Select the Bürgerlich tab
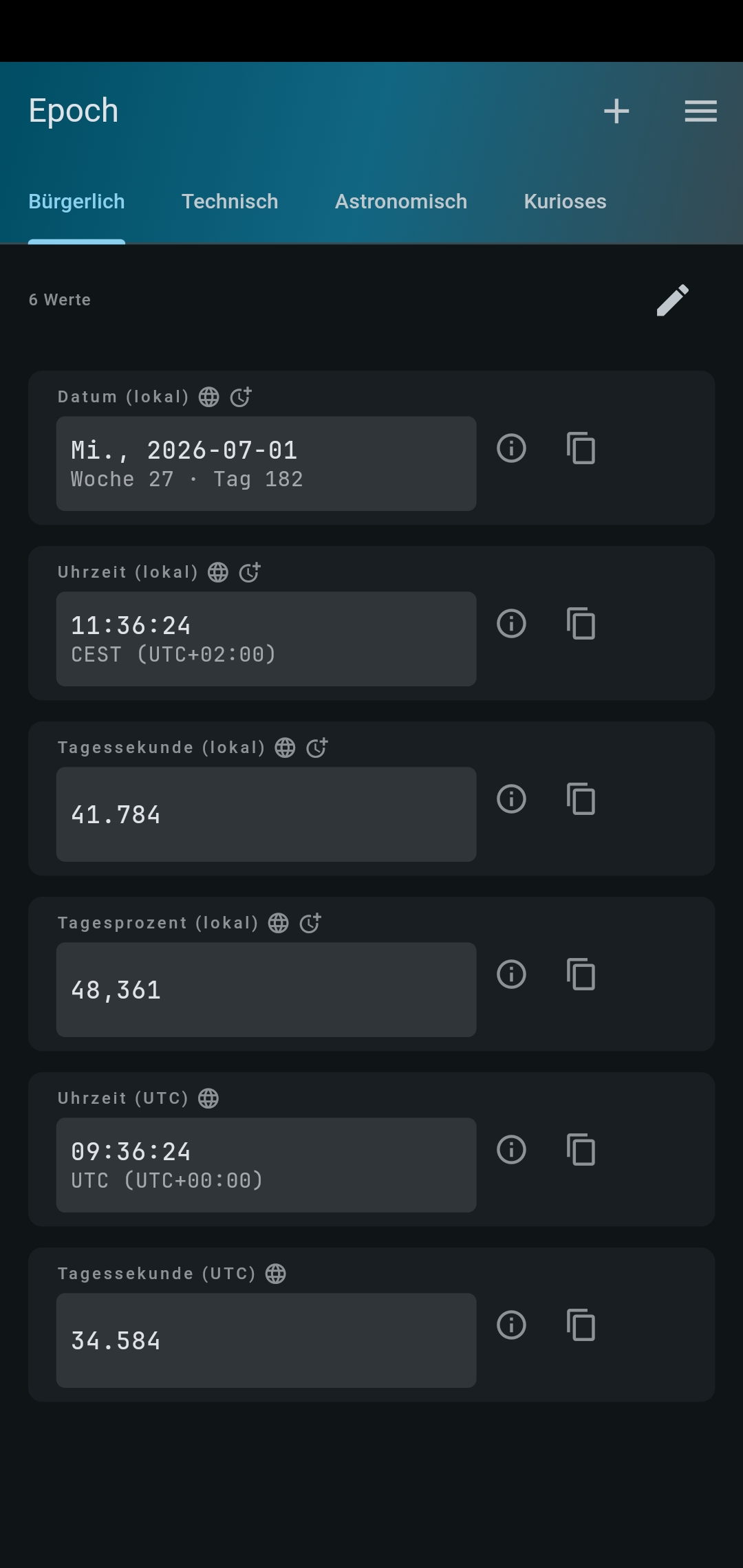This screenshot has width=743, height=1568. click(x=76, y=202)
